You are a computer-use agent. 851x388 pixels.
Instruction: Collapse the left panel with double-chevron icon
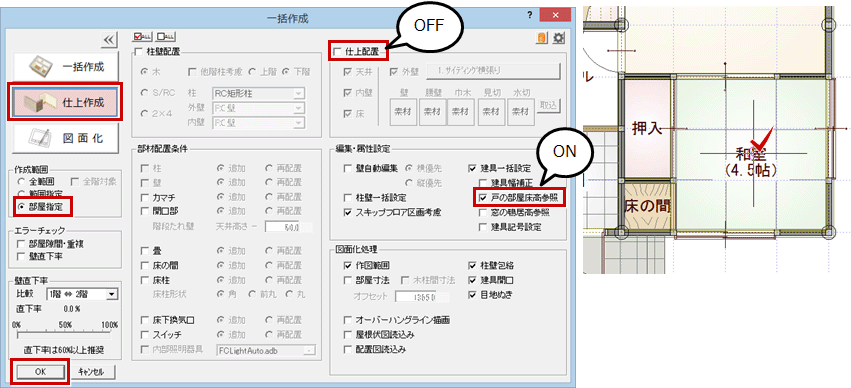click(109, 39)
